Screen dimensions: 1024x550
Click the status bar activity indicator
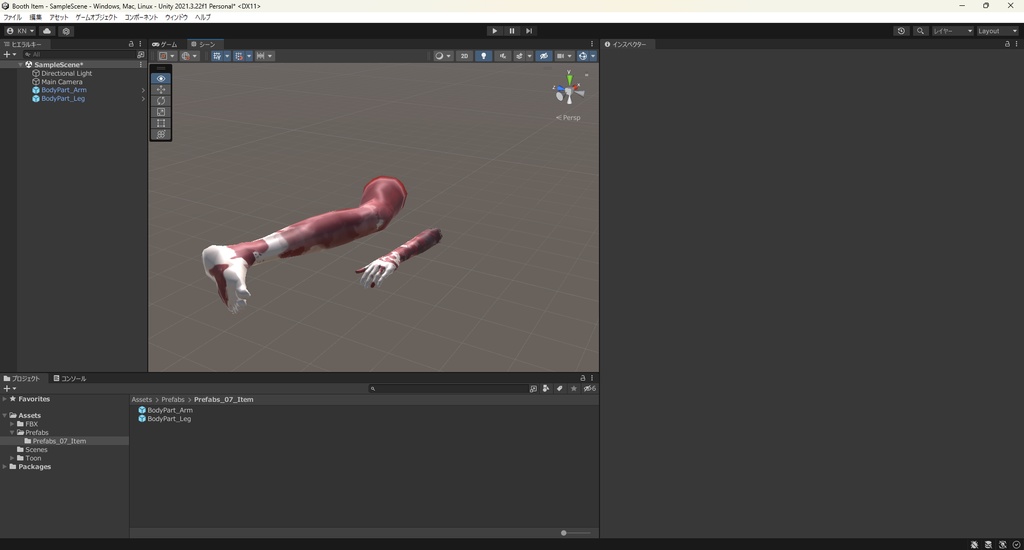coord(1016,545)
